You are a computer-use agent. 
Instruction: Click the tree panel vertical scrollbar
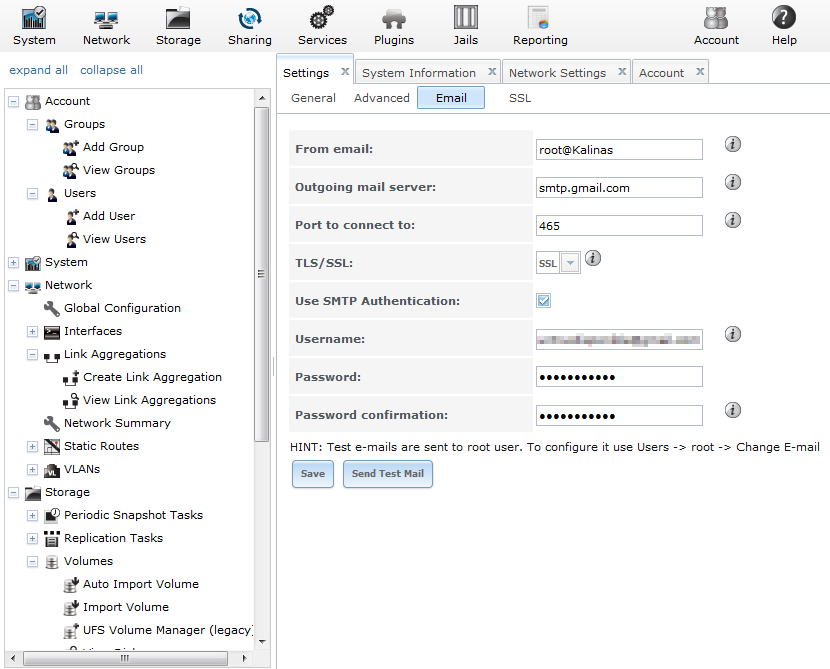pyautogui.click(x=262, y=300)
